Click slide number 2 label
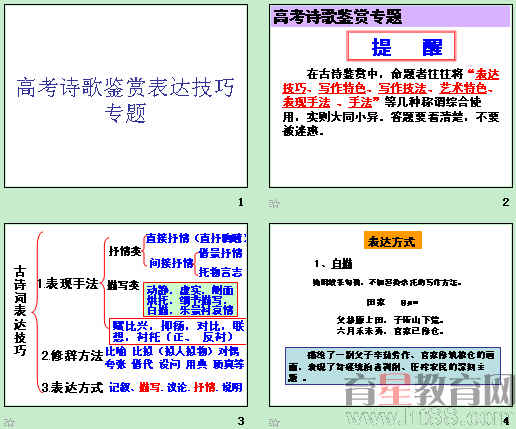Screen dimensions: 516x429 coord(505,202)
